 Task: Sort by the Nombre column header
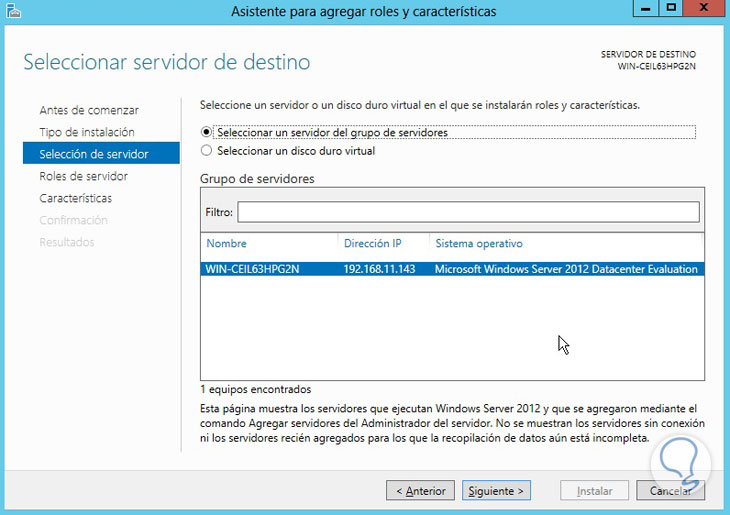(x=226, y=244)
